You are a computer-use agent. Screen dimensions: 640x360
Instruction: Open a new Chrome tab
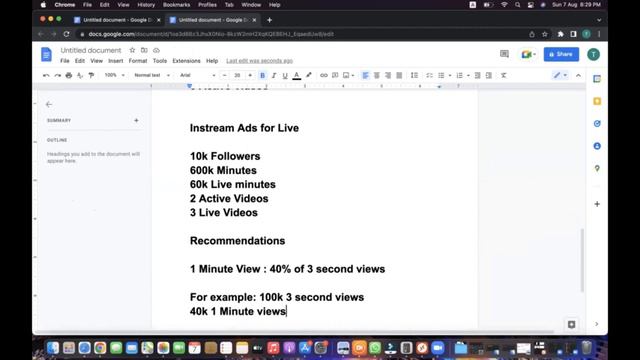[x=269, y=20]
